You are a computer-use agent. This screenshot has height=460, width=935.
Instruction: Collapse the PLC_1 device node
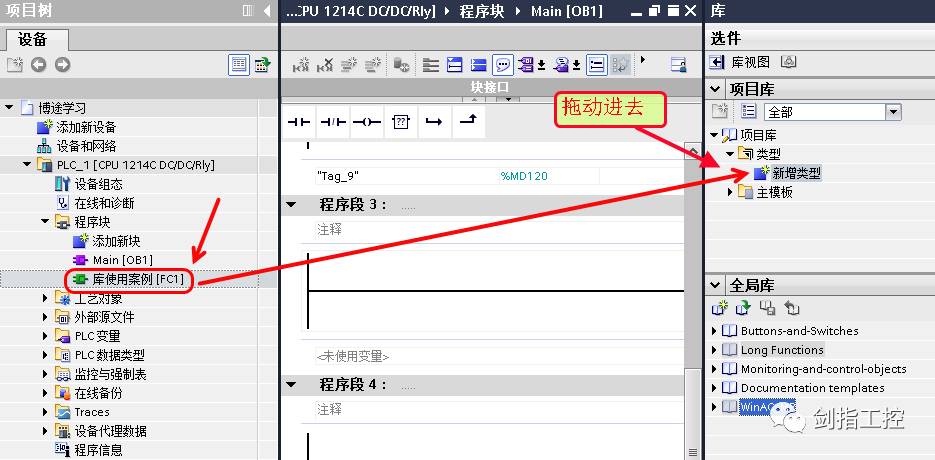(x=27, y=165)
